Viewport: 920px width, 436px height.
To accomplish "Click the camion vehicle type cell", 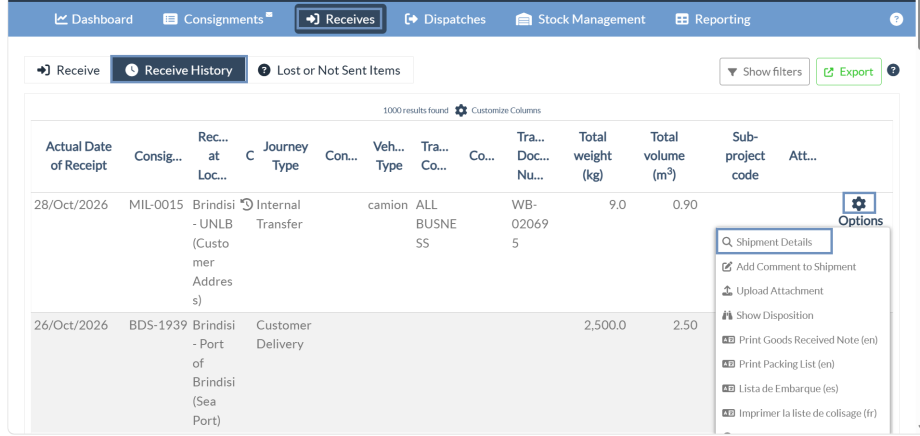I will pyautogui.click(x=387, y=205).
